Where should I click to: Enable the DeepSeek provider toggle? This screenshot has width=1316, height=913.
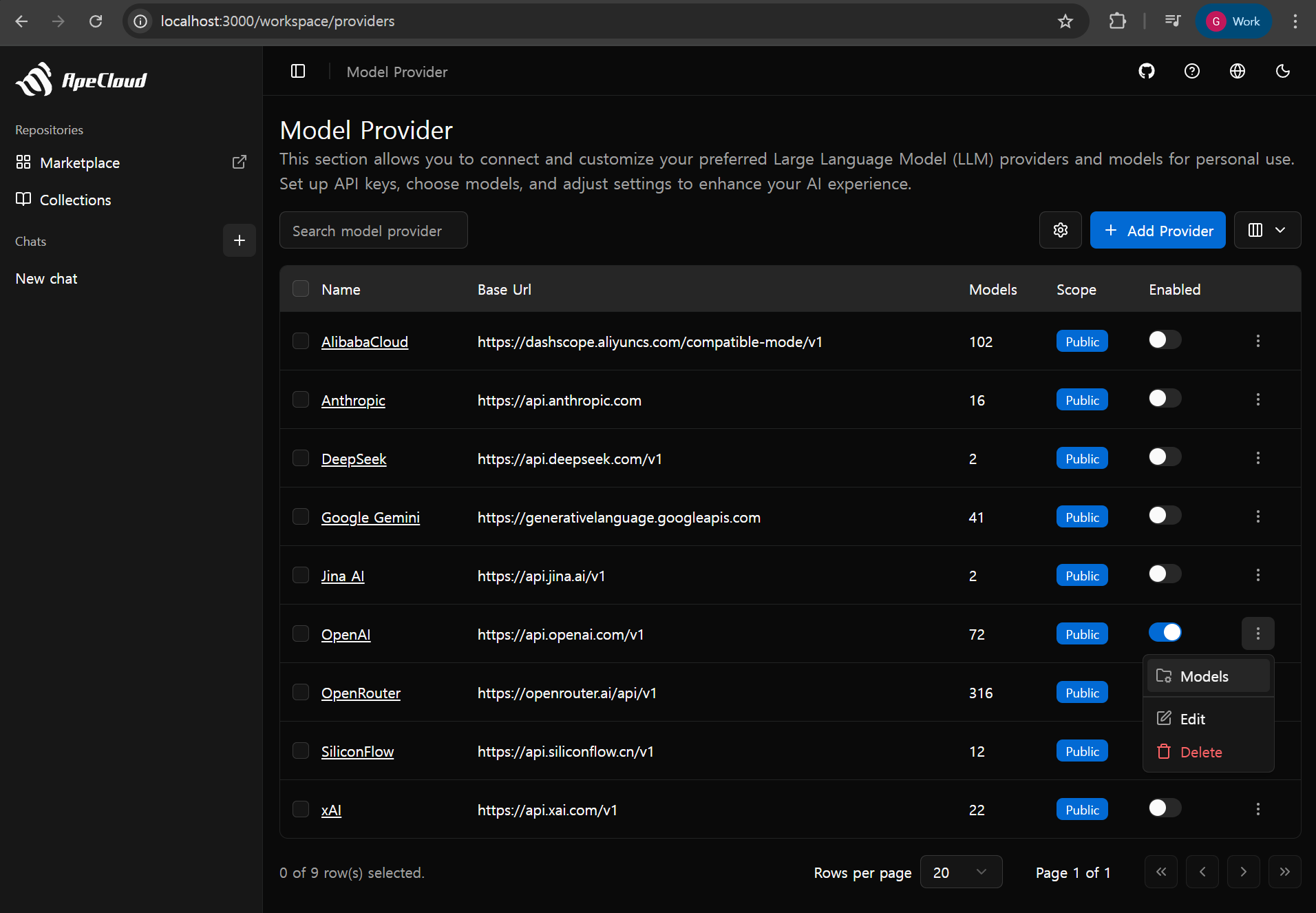[x=1165, y=456]
